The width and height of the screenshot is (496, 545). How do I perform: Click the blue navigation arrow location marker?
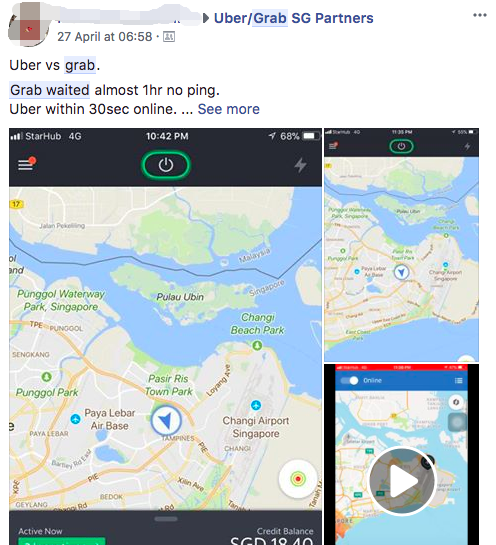[x=166, y=420]
